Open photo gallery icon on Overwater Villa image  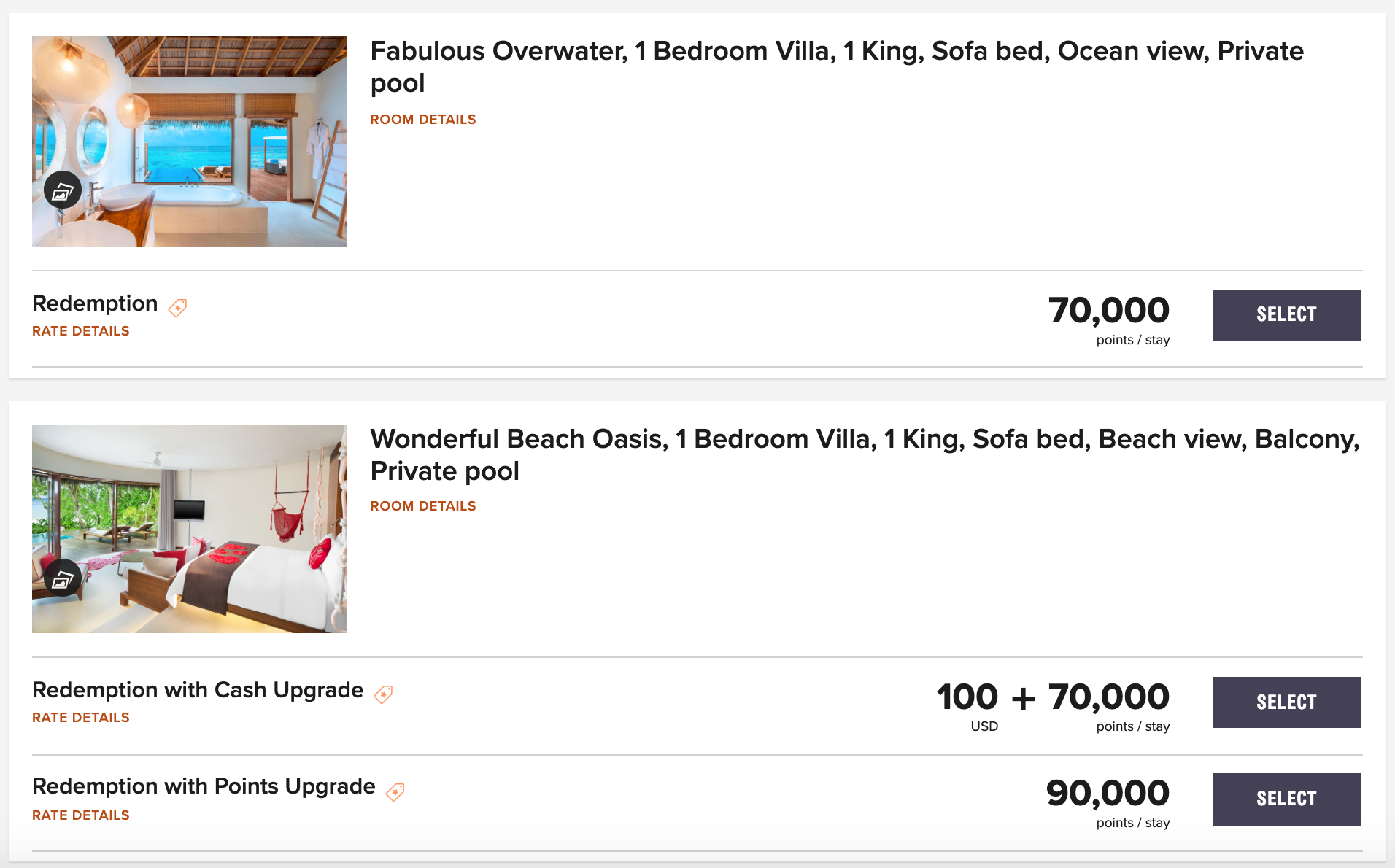click(63, 190)
